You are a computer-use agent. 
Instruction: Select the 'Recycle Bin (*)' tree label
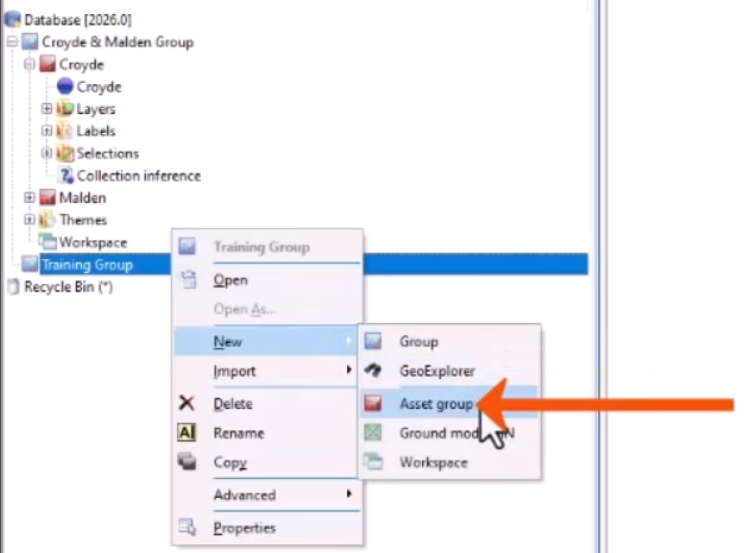68,287
